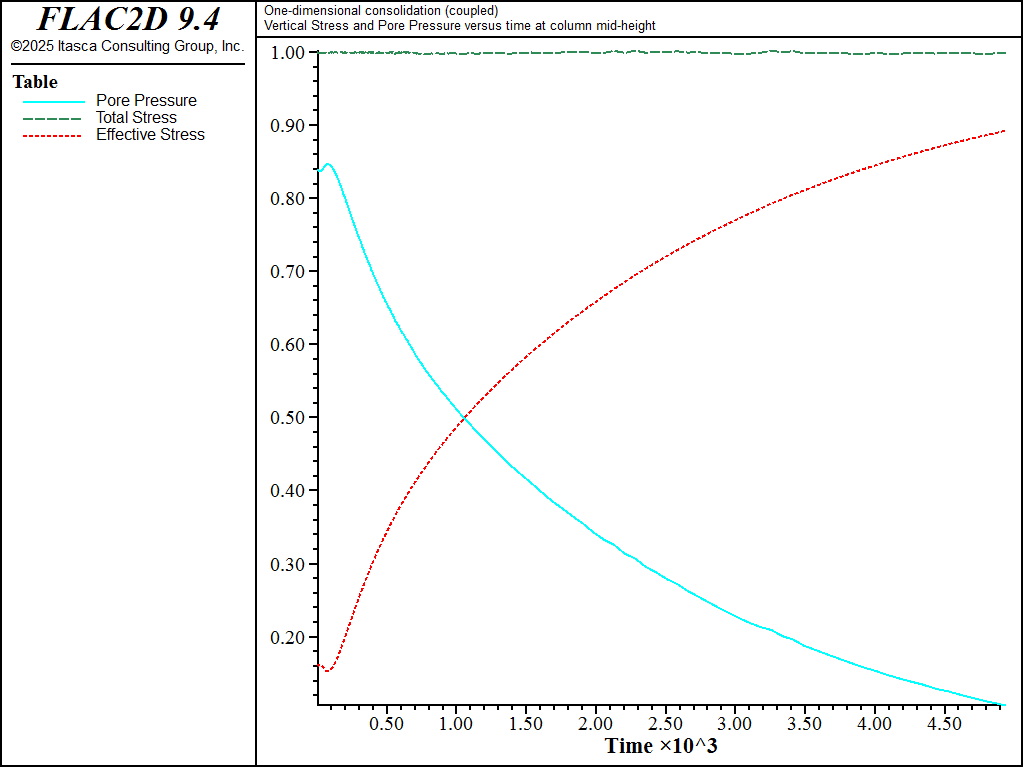
Task: Click the One-dimensional consolidation plot title
Action: click(381, 11)
